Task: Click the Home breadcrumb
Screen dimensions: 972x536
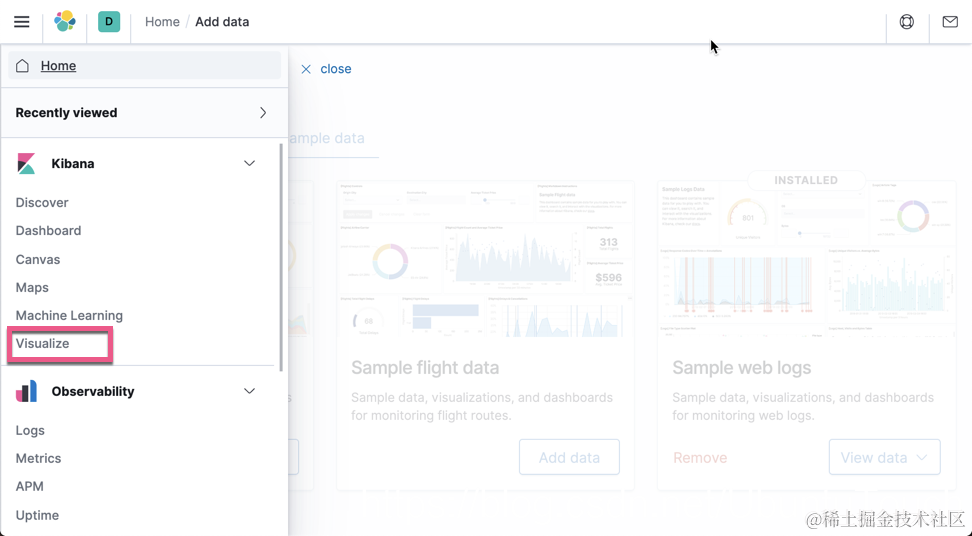Action: [x=162, y=22]
